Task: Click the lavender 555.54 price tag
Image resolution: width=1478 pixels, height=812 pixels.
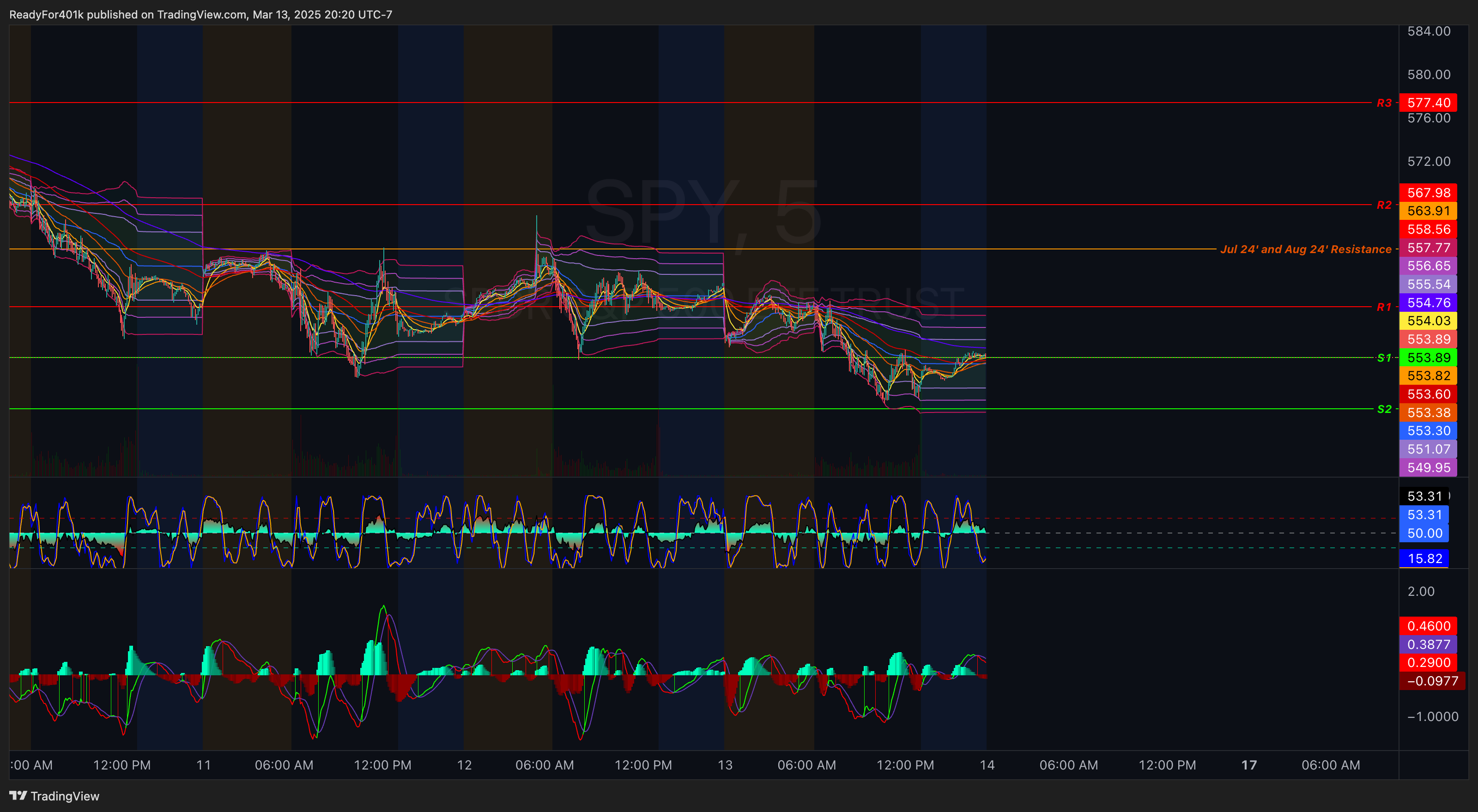Action: click(1428, 284)
